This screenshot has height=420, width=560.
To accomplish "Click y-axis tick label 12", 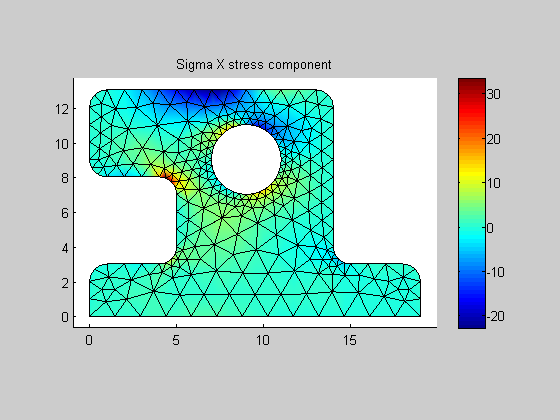I will click(x=62, y=109).
